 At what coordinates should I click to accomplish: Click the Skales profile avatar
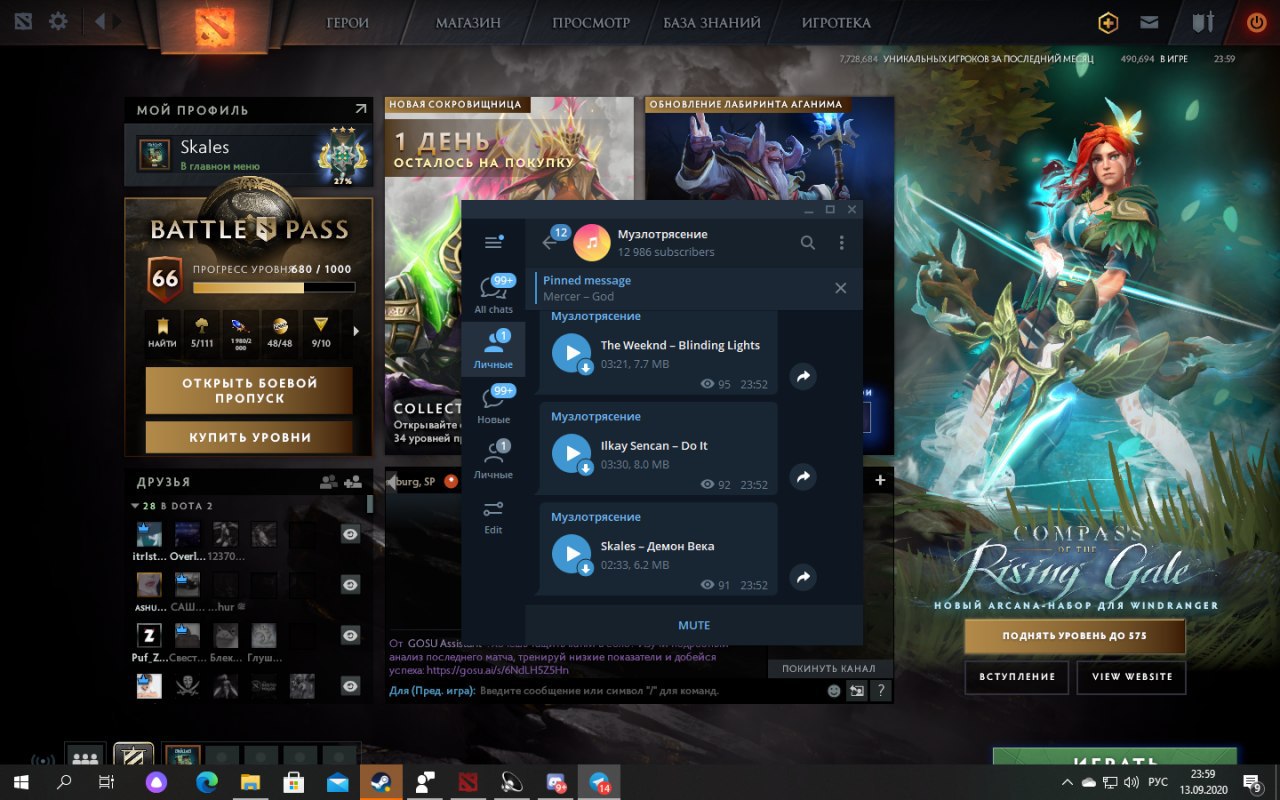[x=154, y=155]
